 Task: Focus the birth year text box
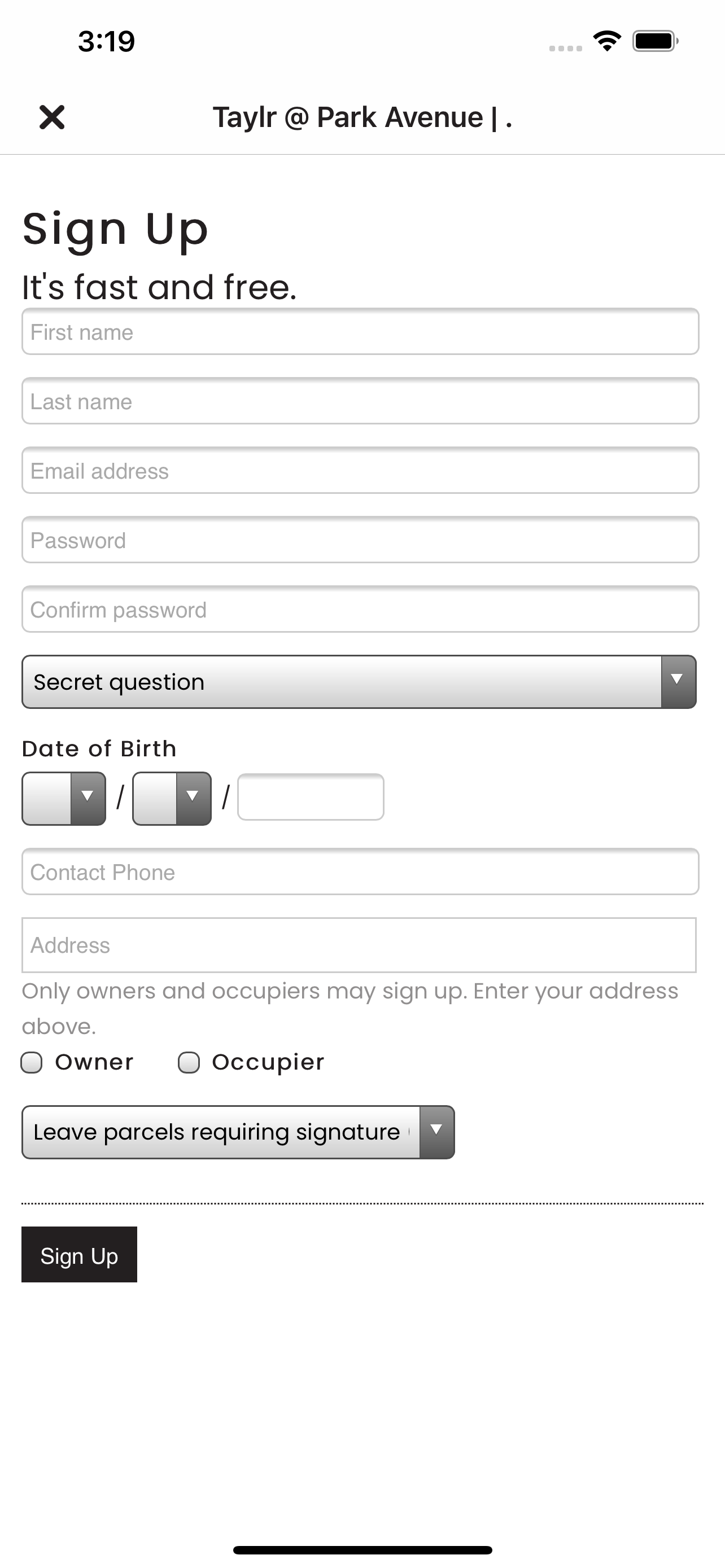click(311, 798)
